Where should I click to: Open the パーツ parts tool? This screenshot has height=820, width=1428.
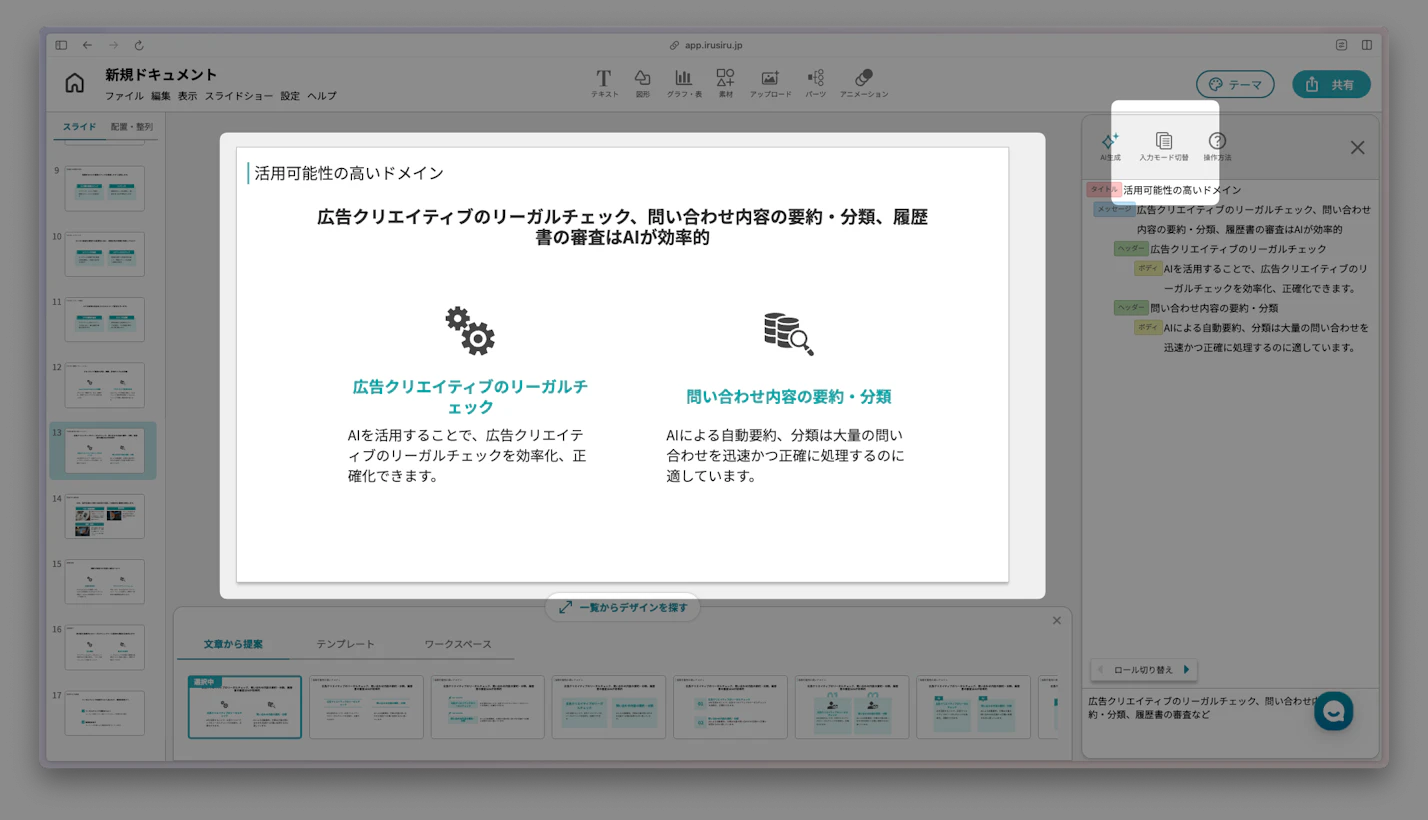816,79
